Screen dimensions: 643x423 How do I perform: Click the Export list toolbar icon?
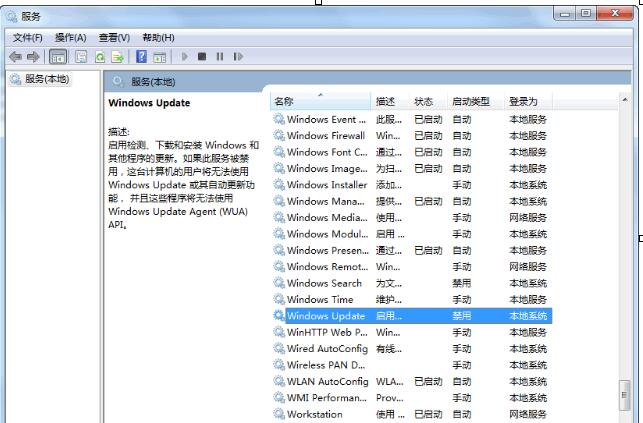(118, 57)
